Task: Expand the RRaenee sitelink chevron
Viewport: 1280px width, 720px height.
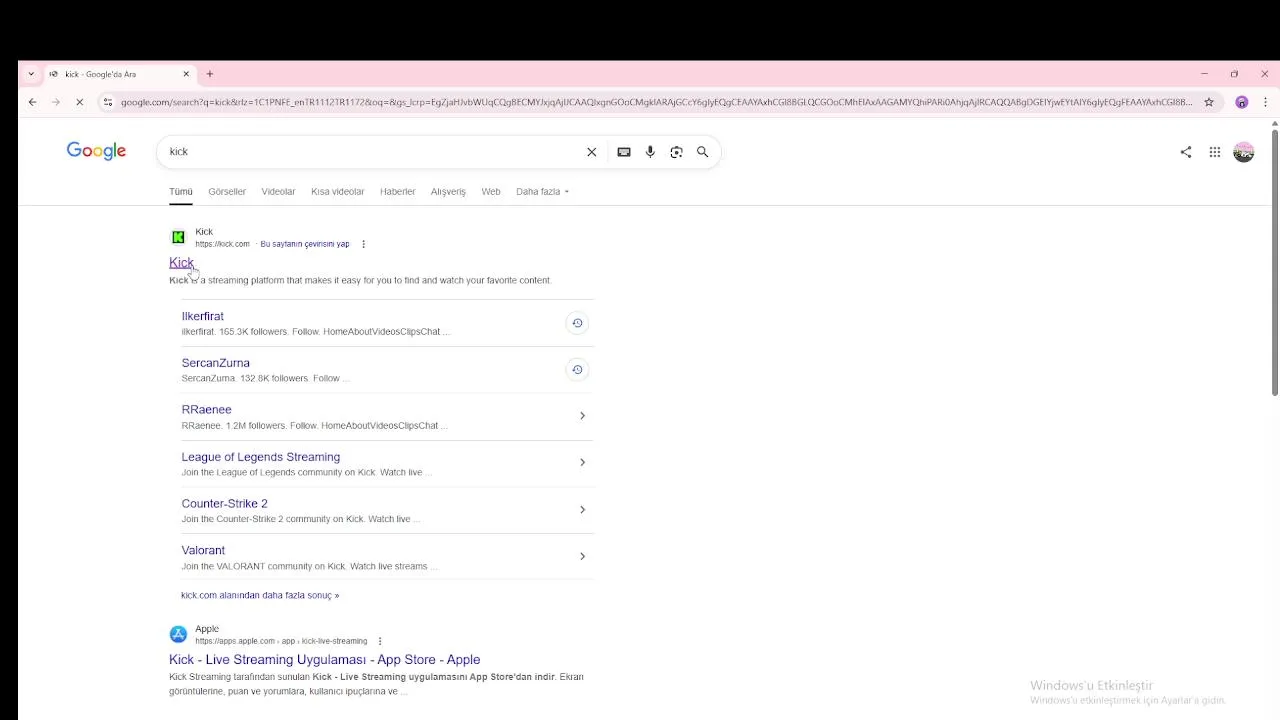Action: tap(582, 416)
